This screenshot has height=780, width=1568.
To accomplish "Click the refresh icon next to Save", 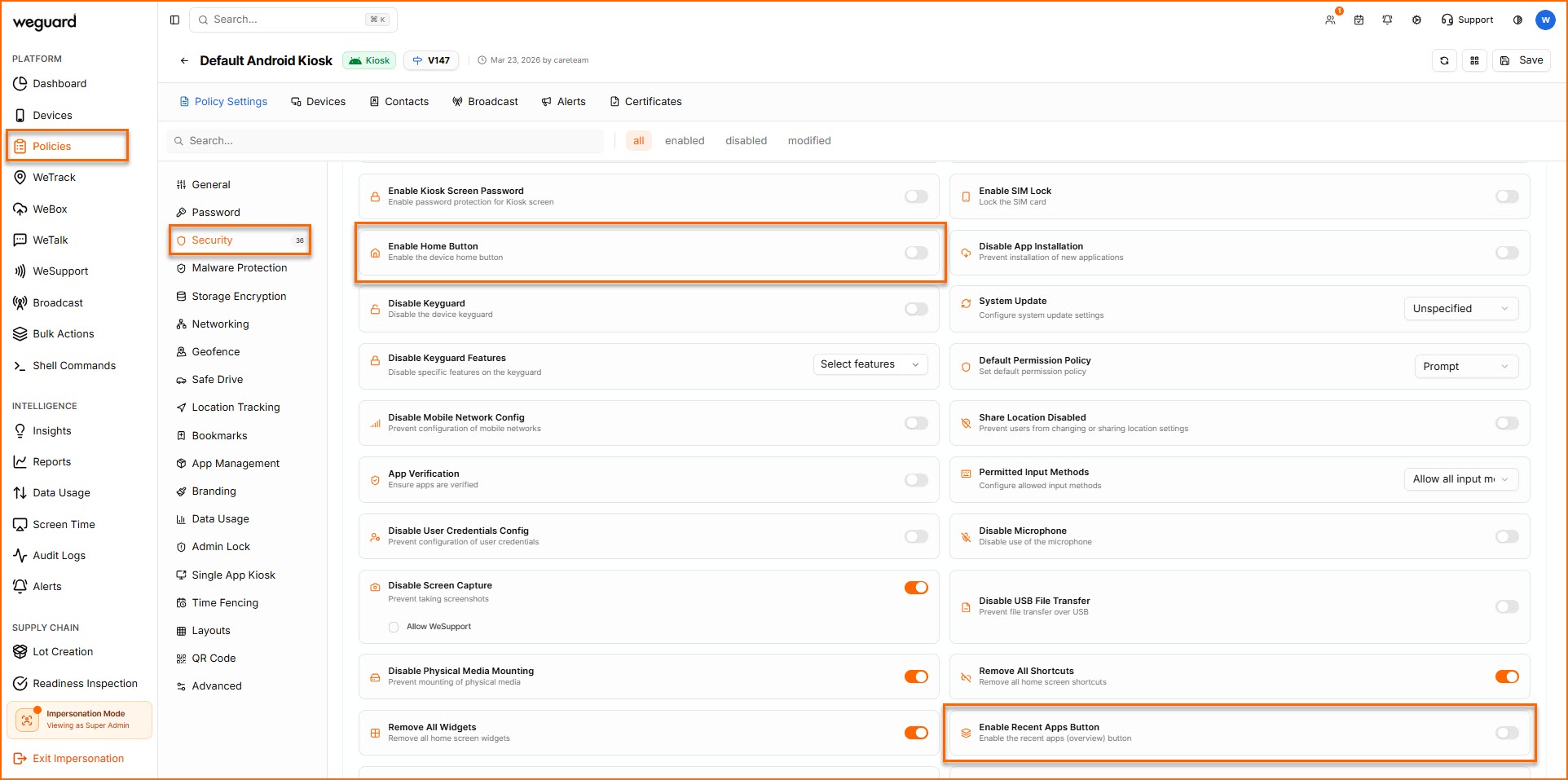I will (x=1444, y=60).
